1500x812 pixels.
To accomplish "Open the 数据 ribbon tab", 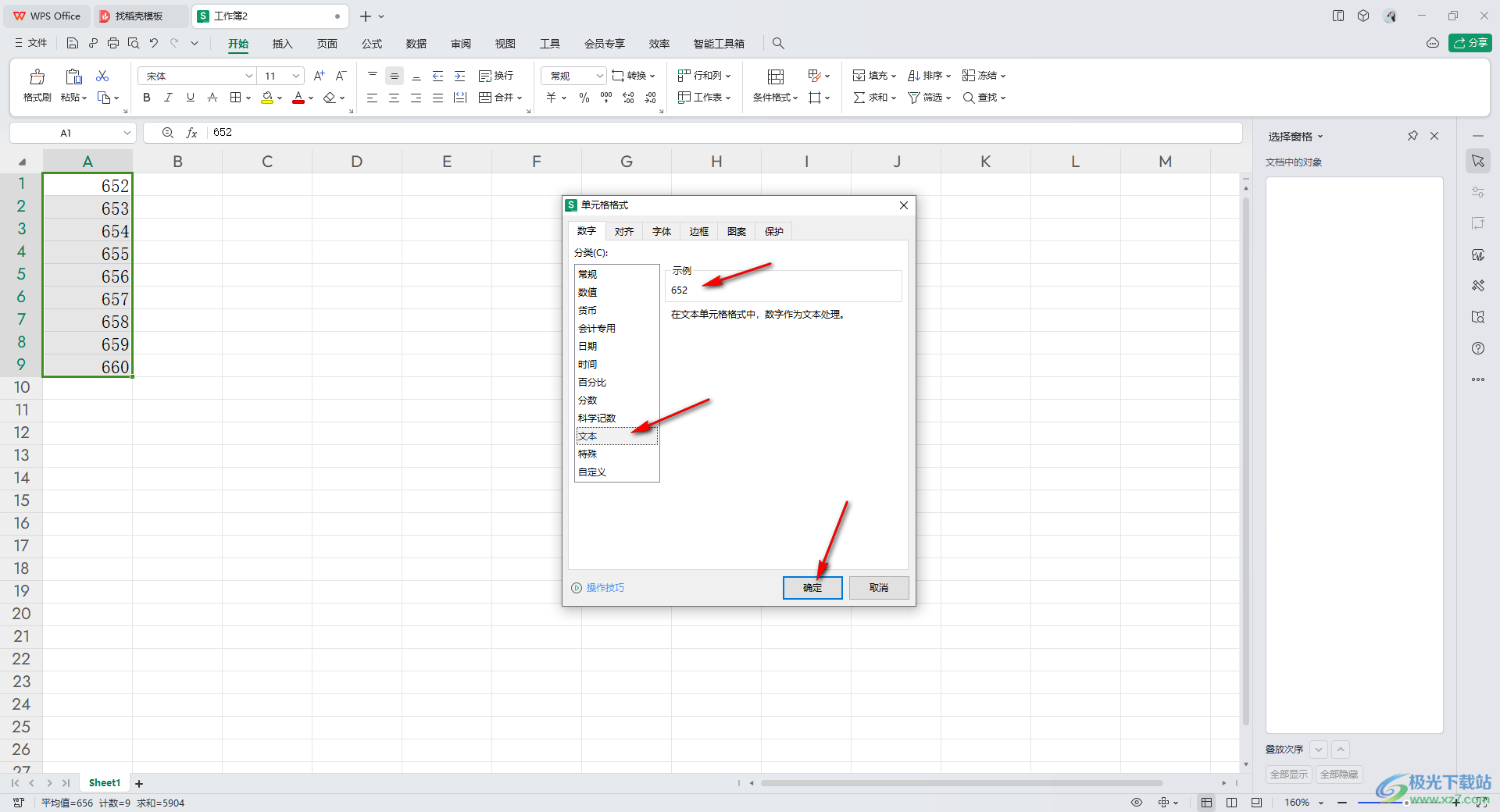I will coord(416,44).
